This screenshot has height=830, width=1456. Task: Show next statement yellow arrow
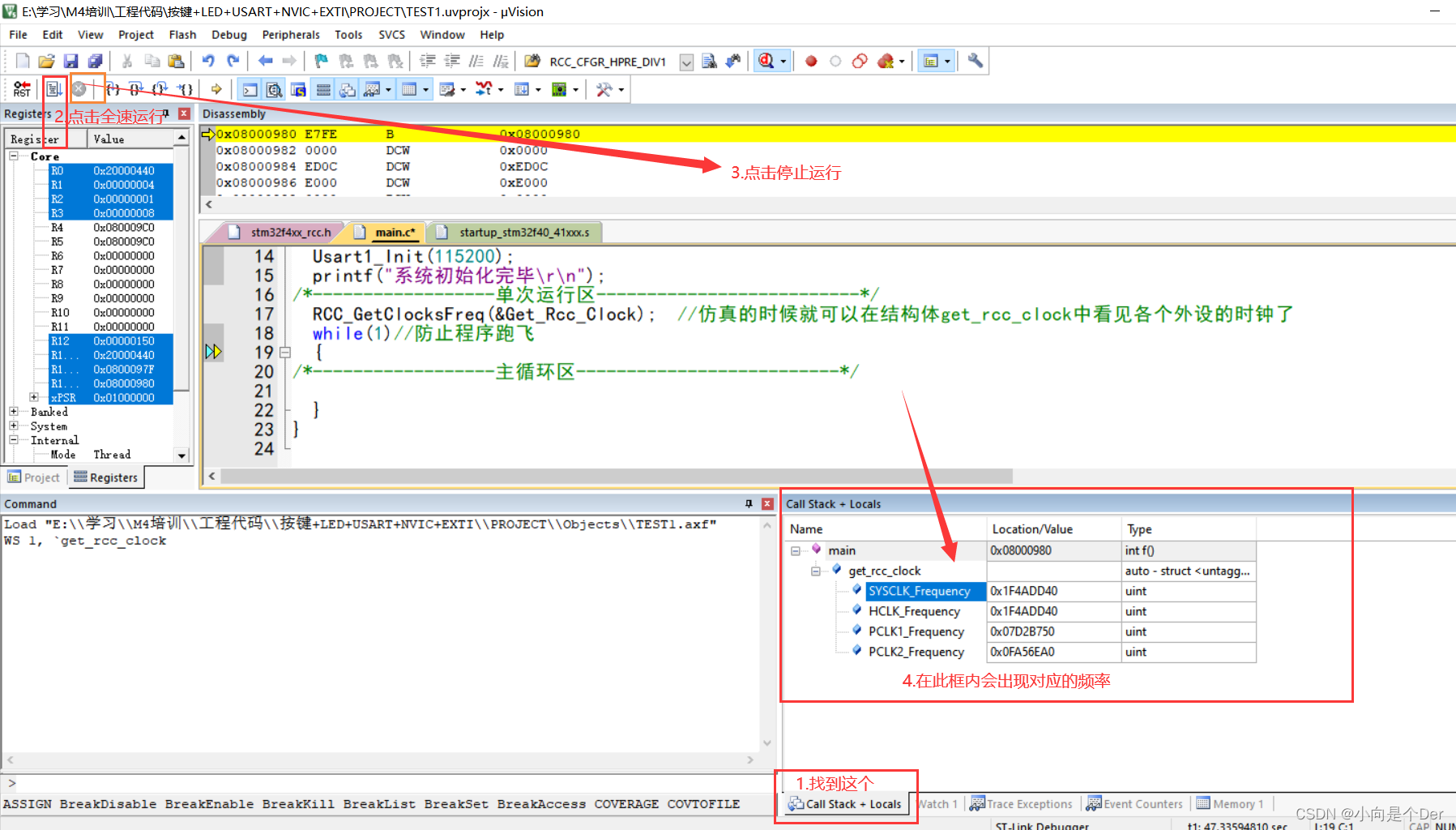coord(216,89)
